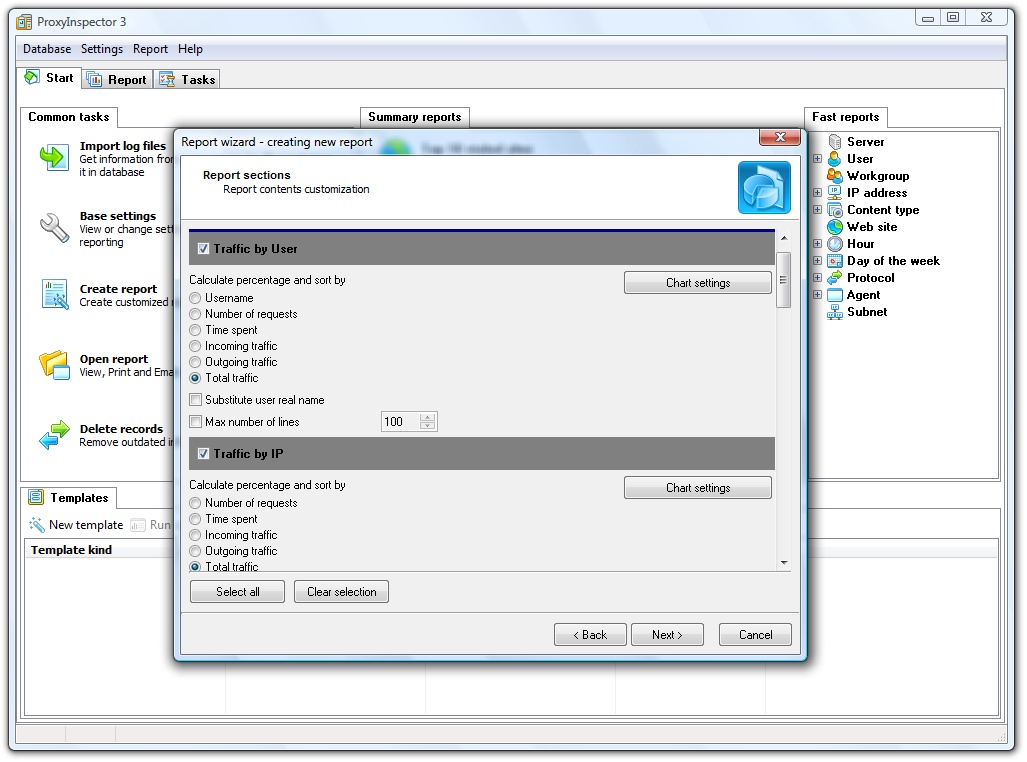Click the Clear selection button

coord(341,592)
